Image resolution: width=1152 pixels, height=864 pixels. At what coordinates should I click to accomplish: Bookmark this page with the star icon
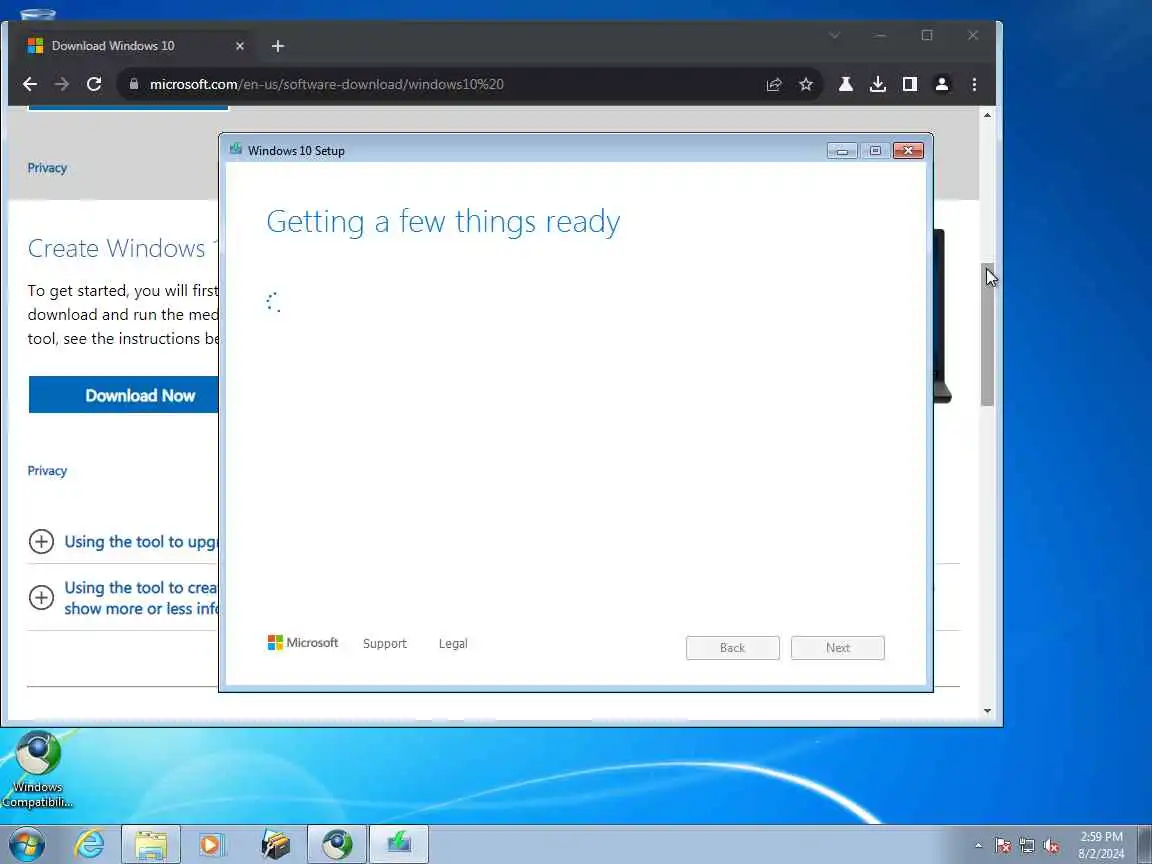tap(806, 84)
